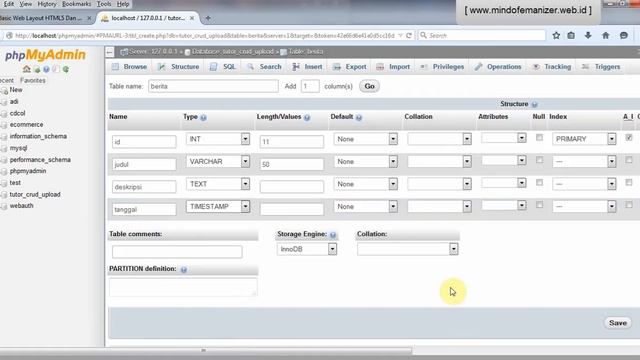Click the Table comments input field

(x=177, y=251)
